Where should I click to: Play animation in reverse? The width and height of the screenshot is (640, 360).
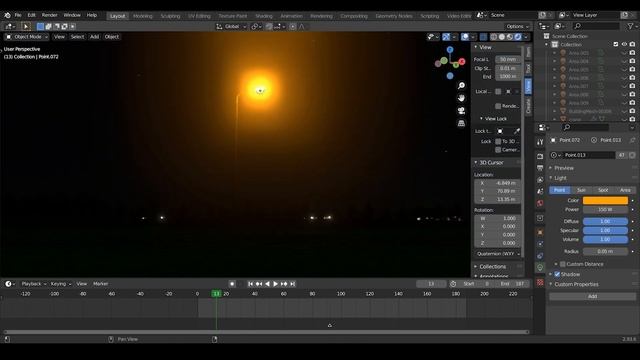click(x=267, y=284)
